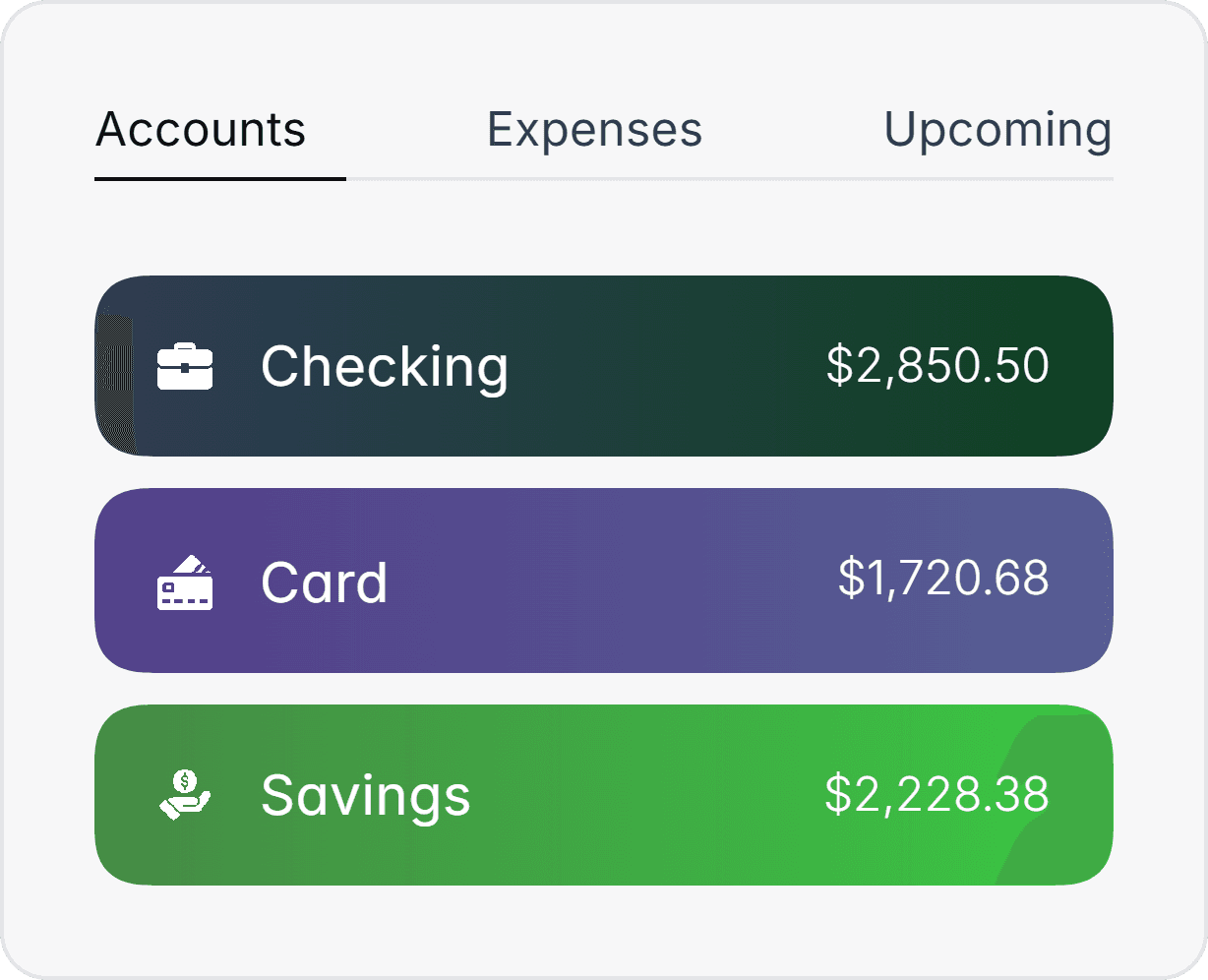Select the Accounts tab
The height and width of the screenshot is (980, 1208).
pos(200,129)
